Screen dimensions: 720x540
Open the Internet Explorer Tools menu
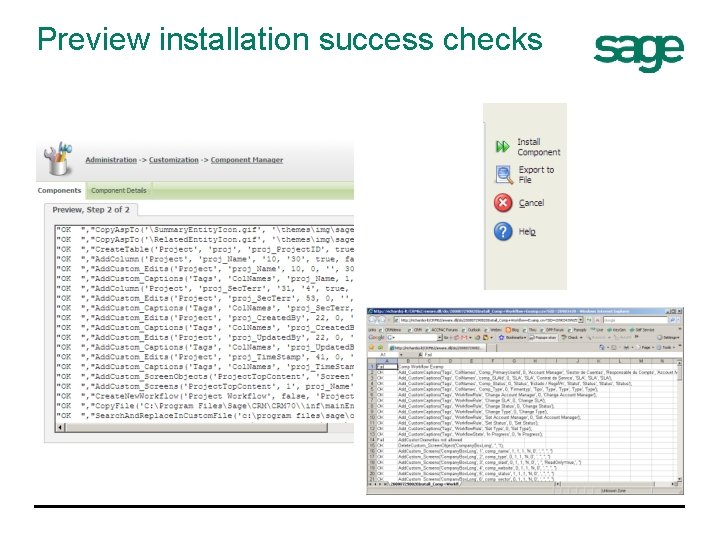(x=667, y=348)
